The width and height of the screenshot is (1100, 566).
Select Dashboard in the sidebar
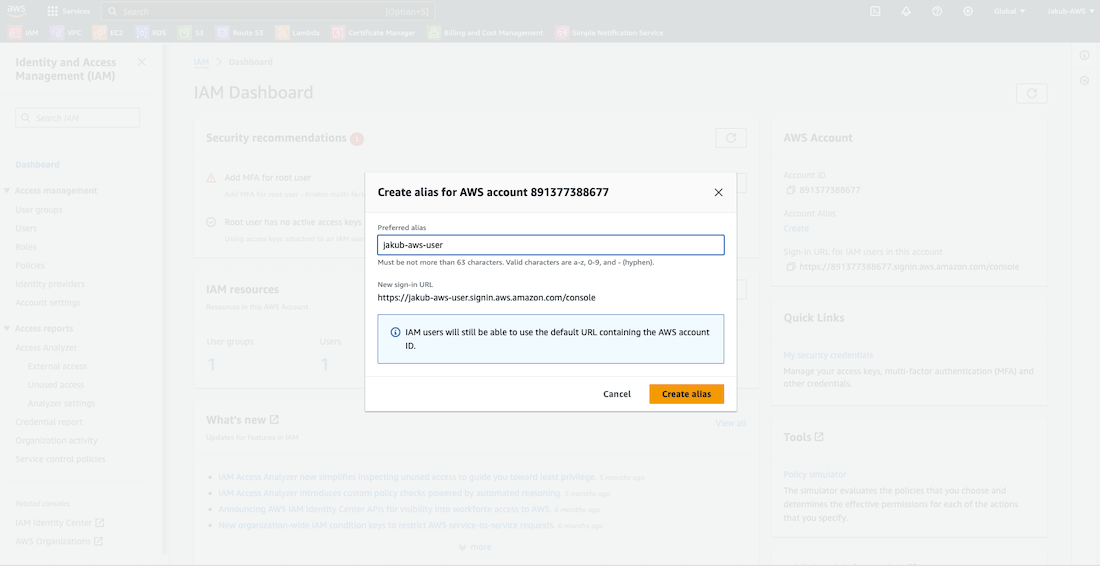[x=37, y=165]
